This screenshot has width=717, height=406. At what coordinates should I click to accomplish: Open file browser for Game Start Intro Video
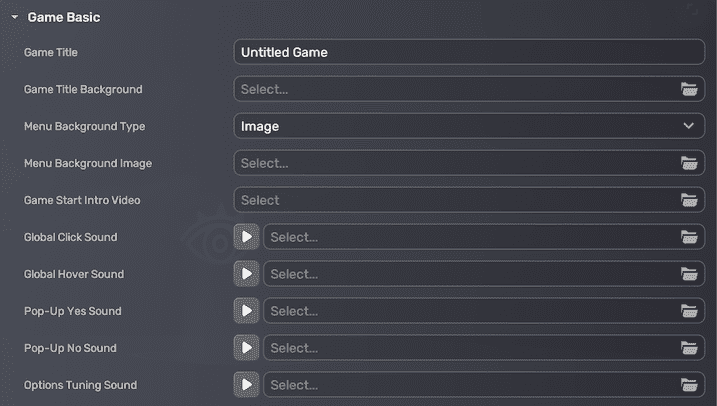[x=688, y=200]
